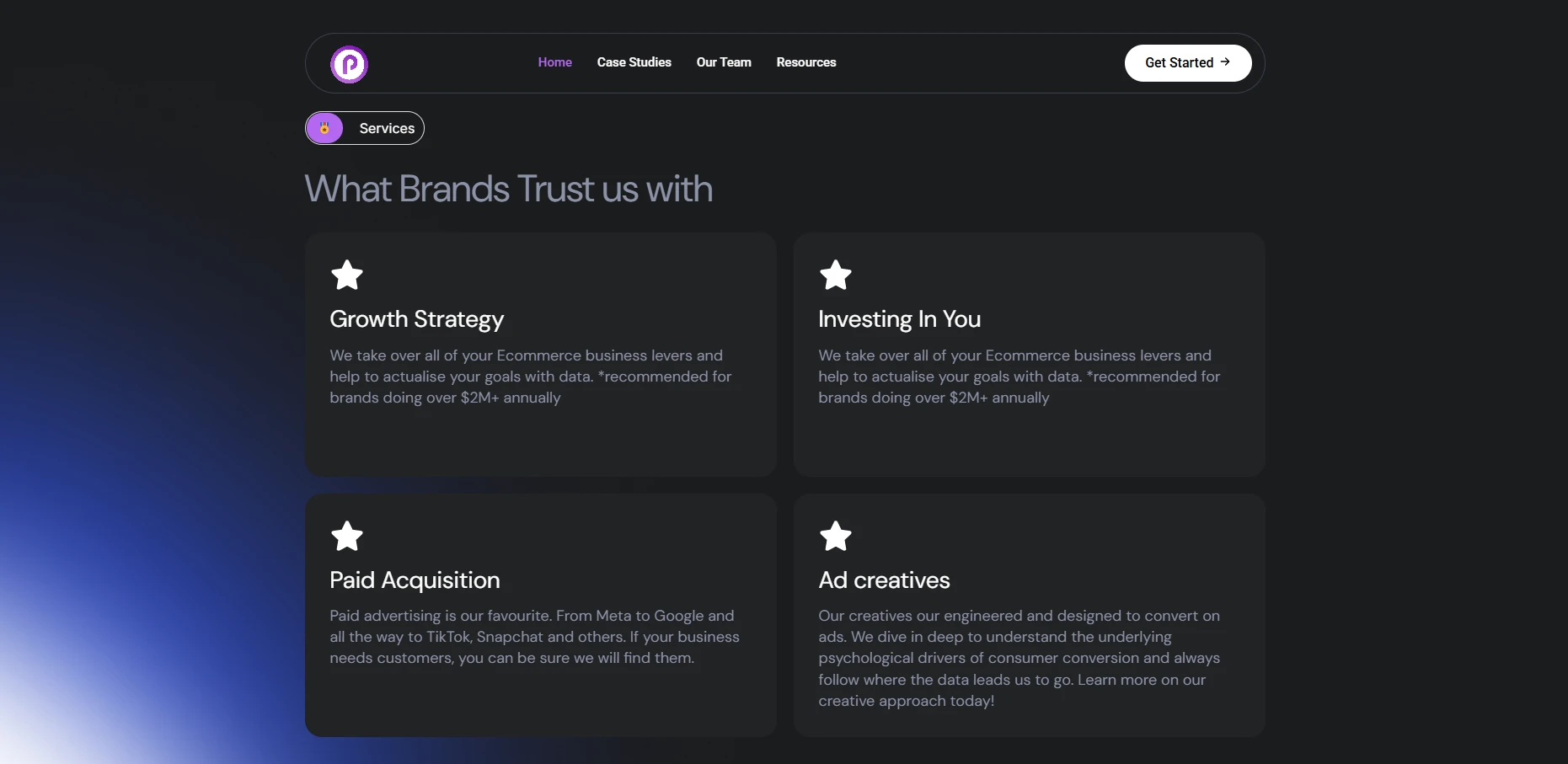Select the Home navigation link
Screen dimensions: 1568x764
(x=554, y=62)
